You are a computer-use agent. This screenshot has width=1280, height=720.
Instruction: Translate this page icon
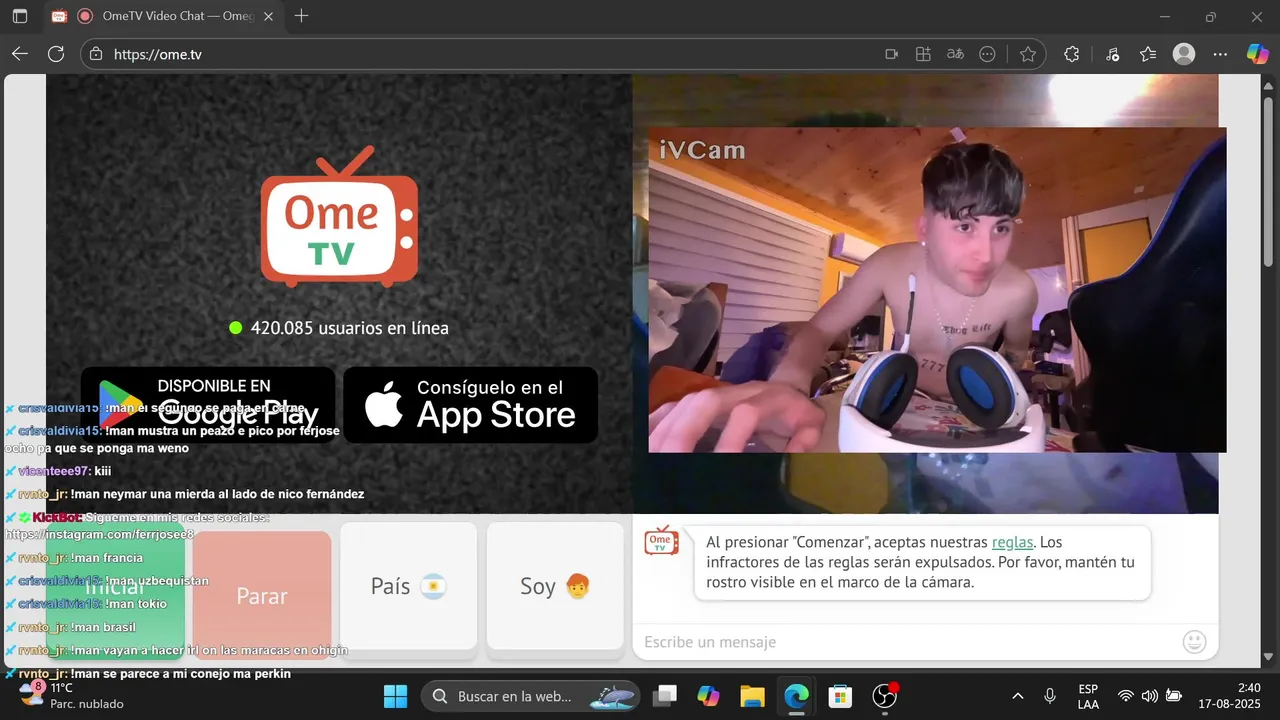956,54
